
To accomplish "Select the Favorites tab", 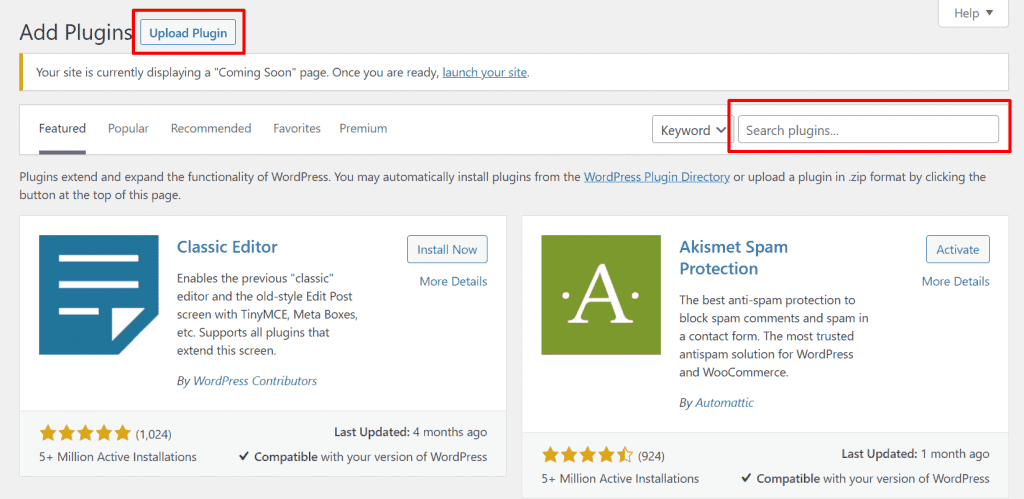I will (x=296, y=129).
